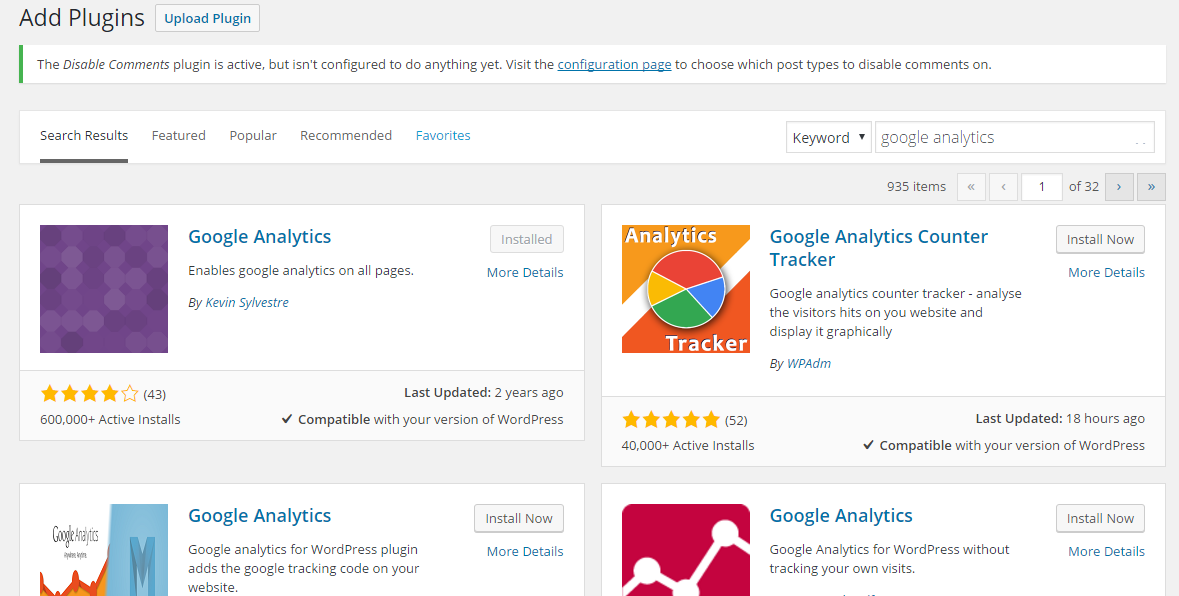Click the purple Google Analytics plugin icon
This screenshot has width=1179, height=596.
pos(104,289)
